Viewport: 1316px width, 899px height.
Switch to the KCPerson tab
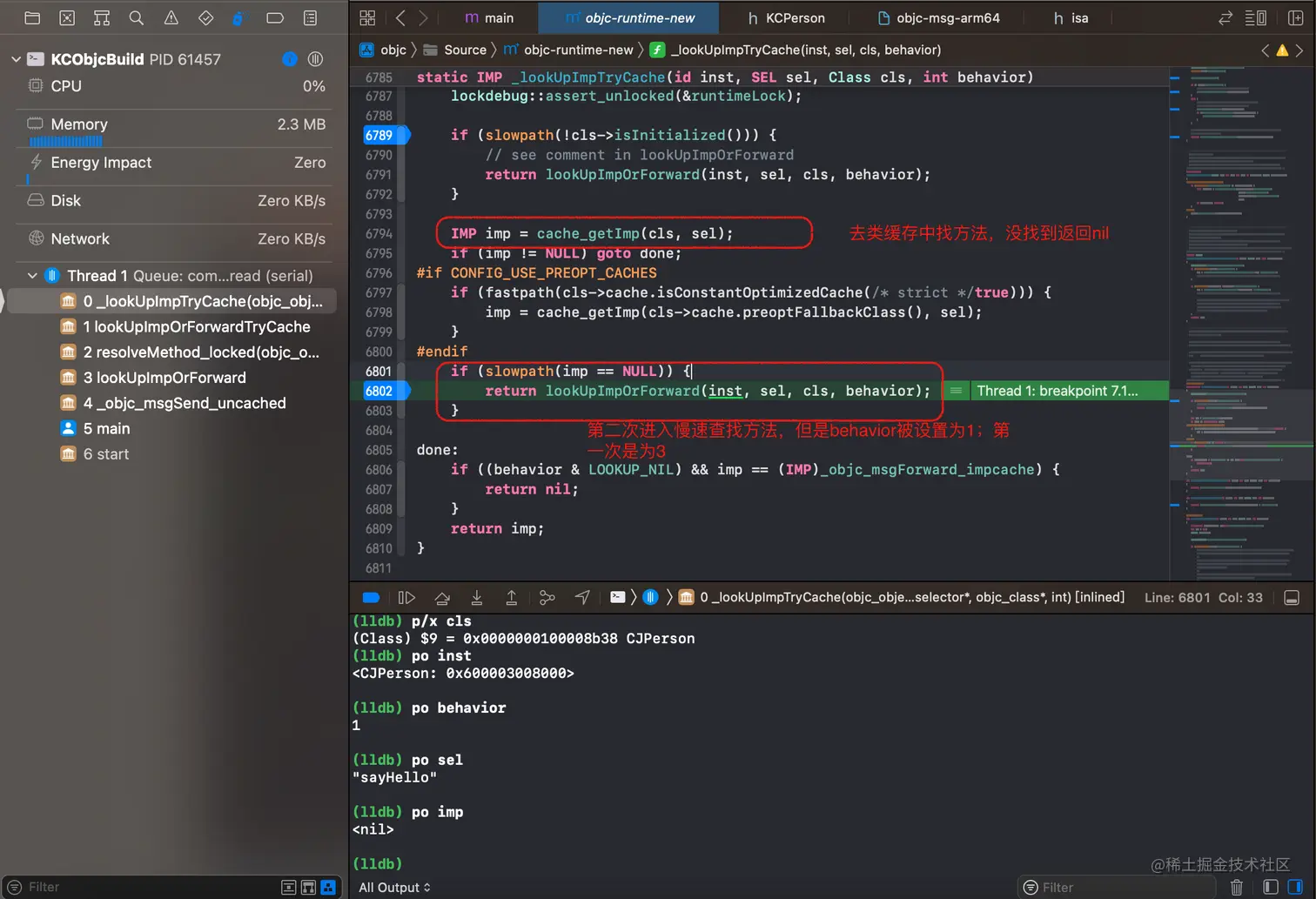coord(787,17)
